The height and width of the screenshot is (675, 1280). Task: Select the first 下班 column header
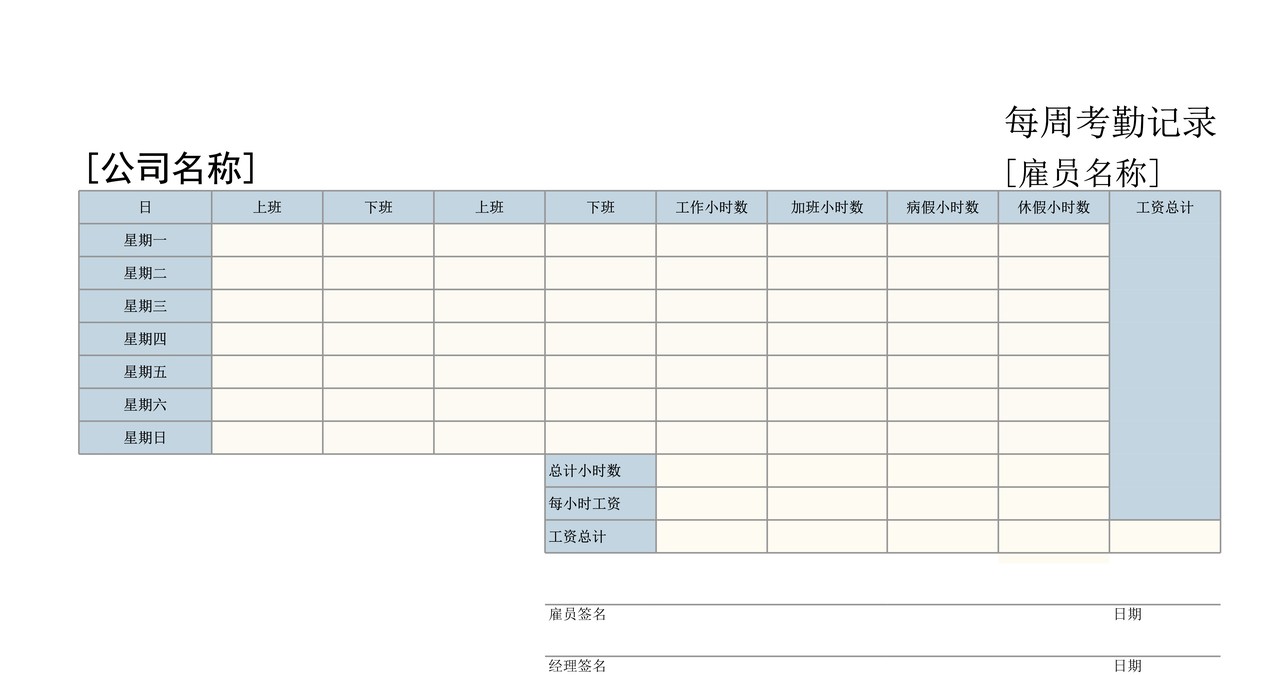pyautogui.click(x=378, y=207)
